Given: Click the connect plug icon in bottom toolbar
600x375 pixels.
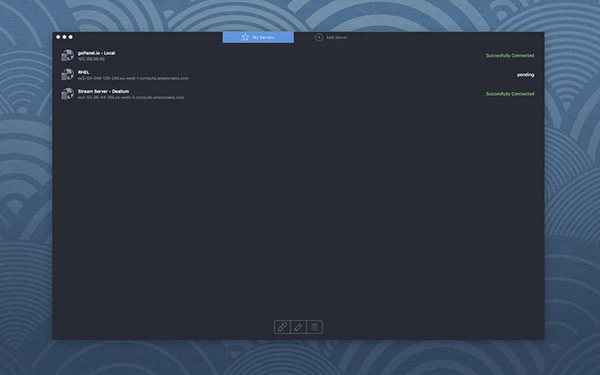Looking at the screenshot, I should pos(282,327).
